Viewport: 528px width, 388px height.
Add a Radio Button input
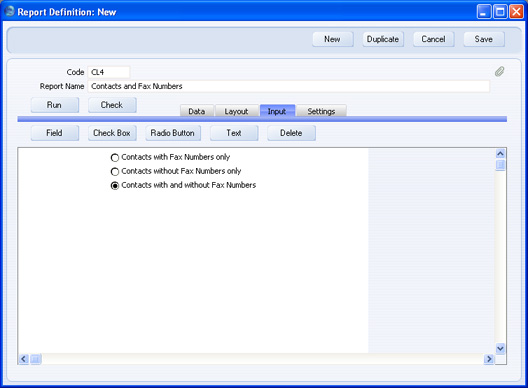point(173,133)
